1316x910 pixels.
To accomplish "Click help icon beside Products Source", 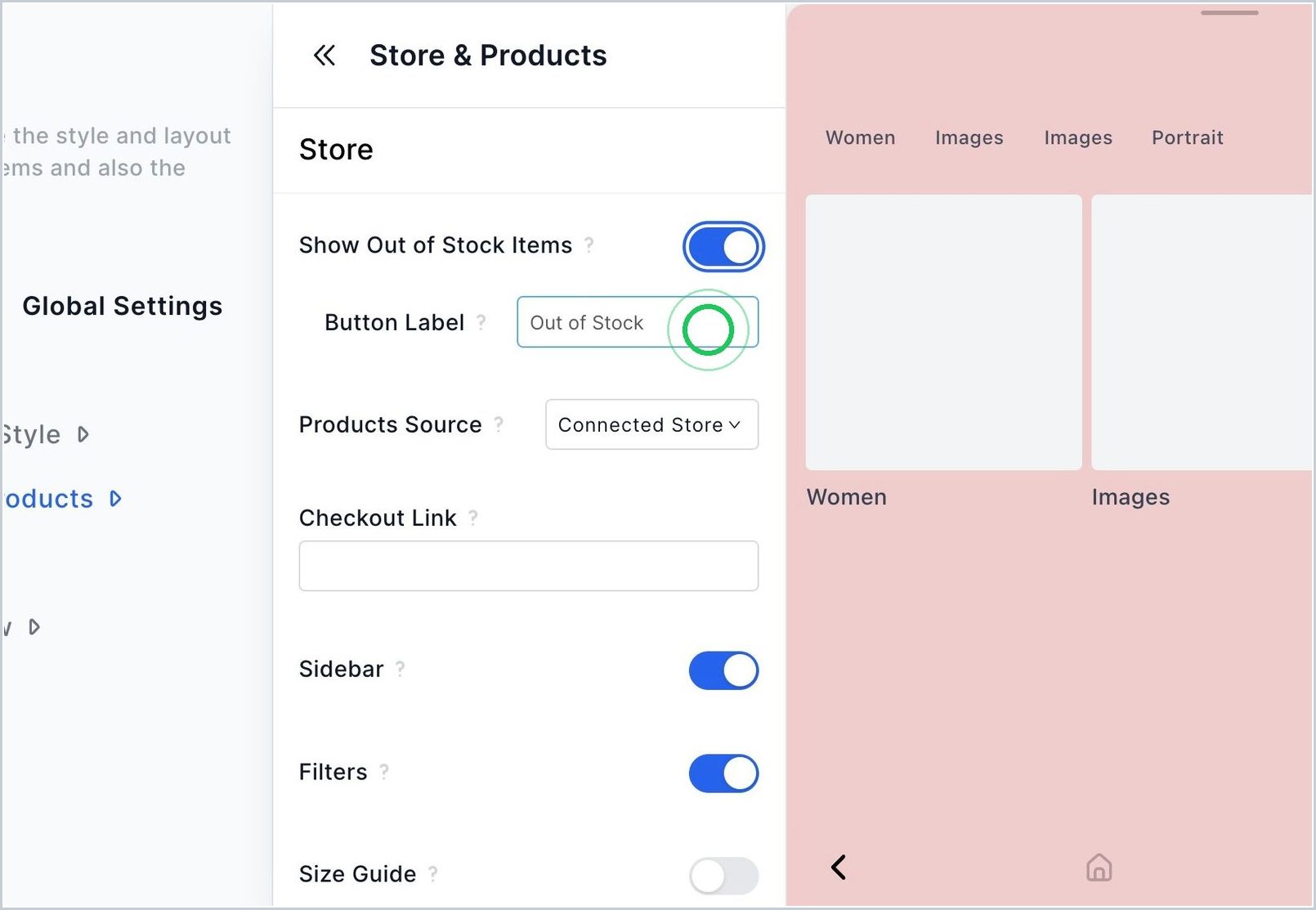I will [x=499, y=424].
